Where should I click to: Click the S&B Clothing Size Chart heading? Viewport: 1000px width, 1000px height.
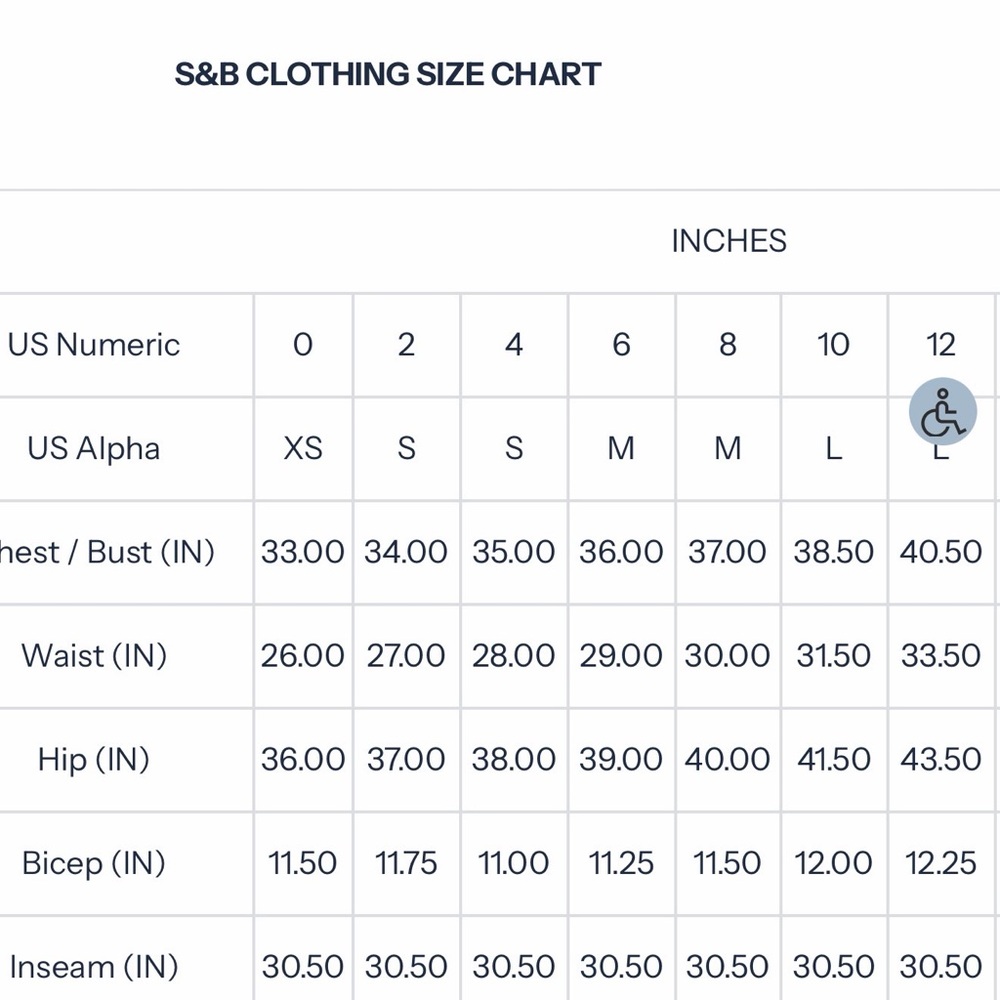388,74
